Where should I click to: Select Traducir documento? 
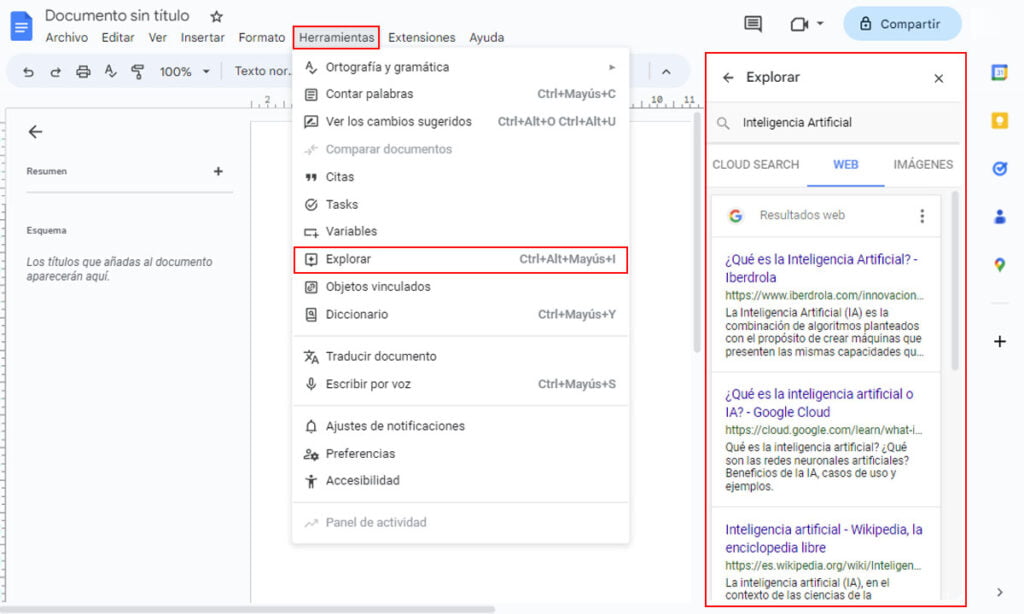(x=460, y=357)
